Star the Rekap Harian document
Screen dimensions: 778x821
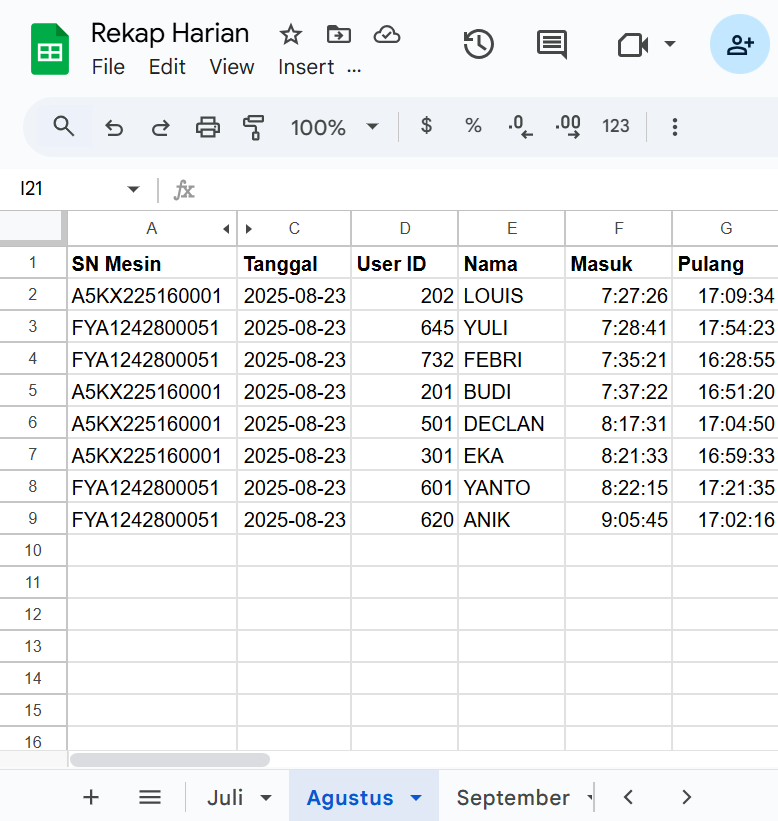point(291,35)
